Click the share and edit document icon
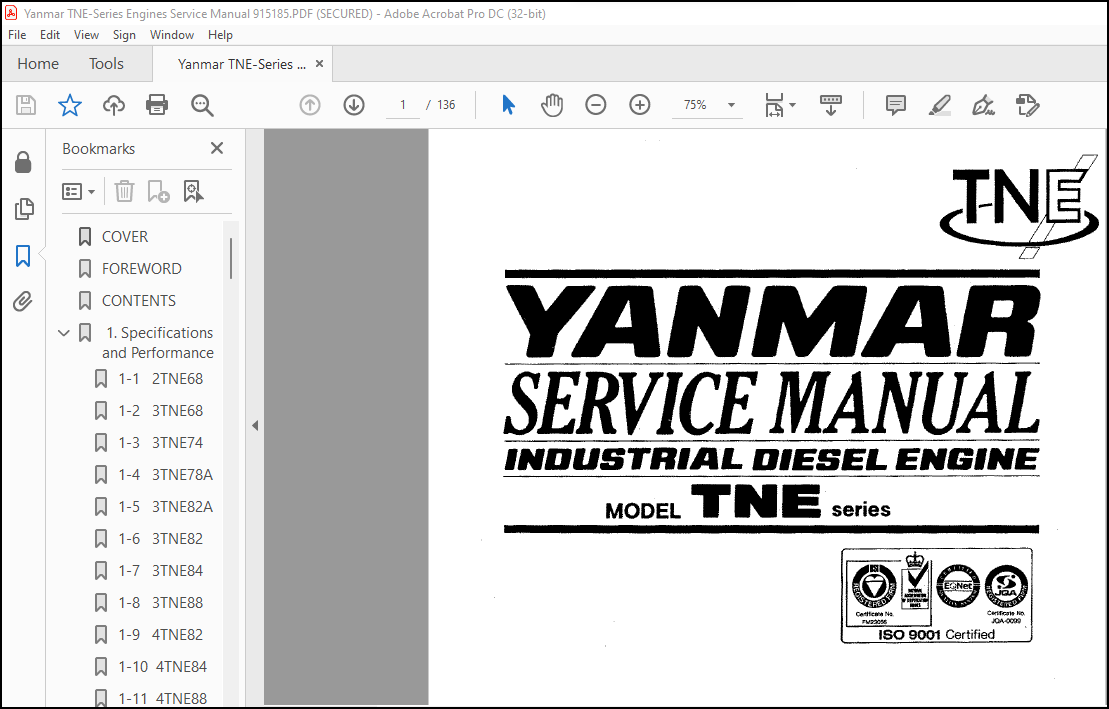The height and width of the screenshot is (709, 1109). 1027,105
